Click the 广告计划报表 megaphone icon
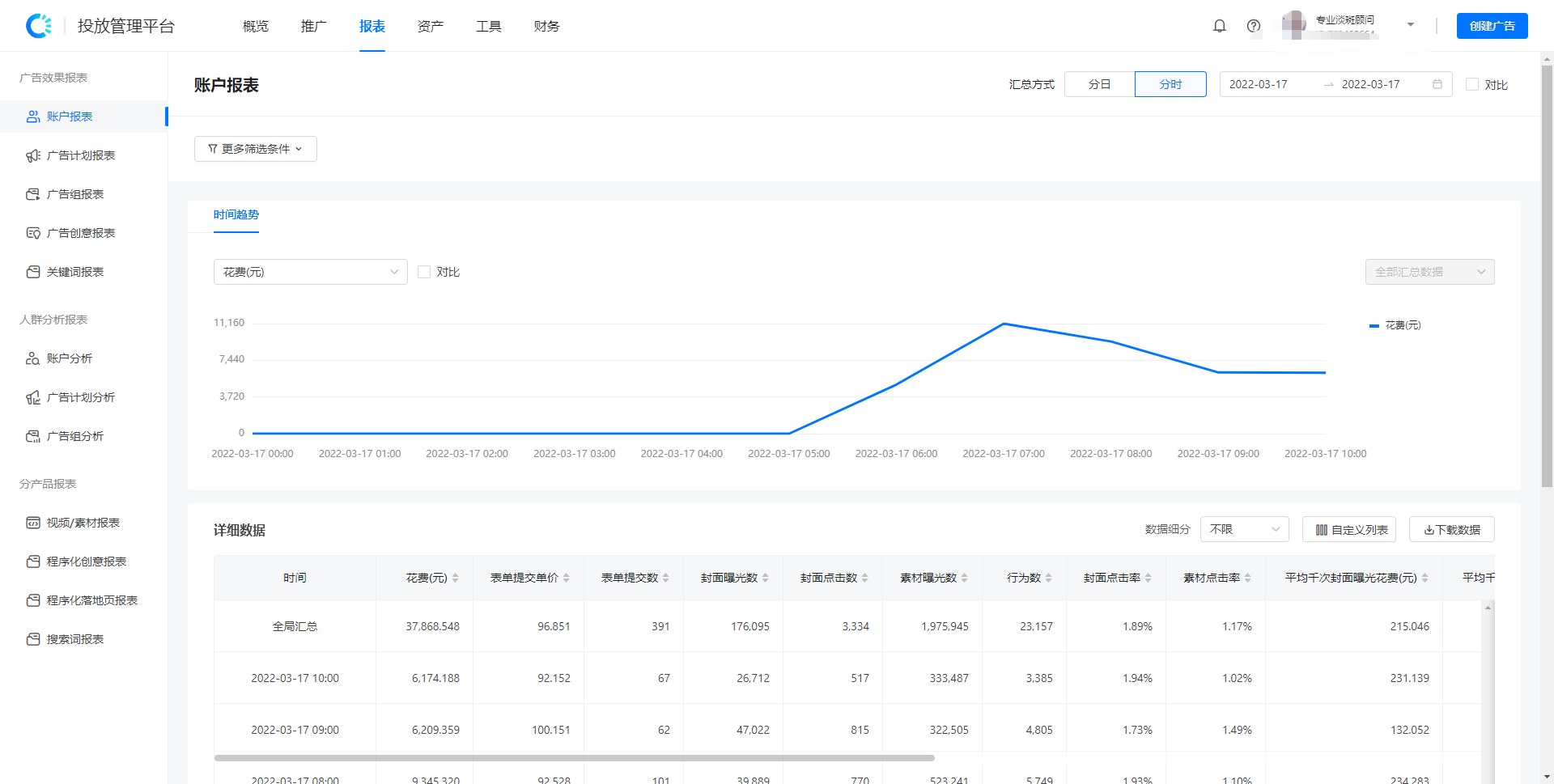 [x=33, y=155]
